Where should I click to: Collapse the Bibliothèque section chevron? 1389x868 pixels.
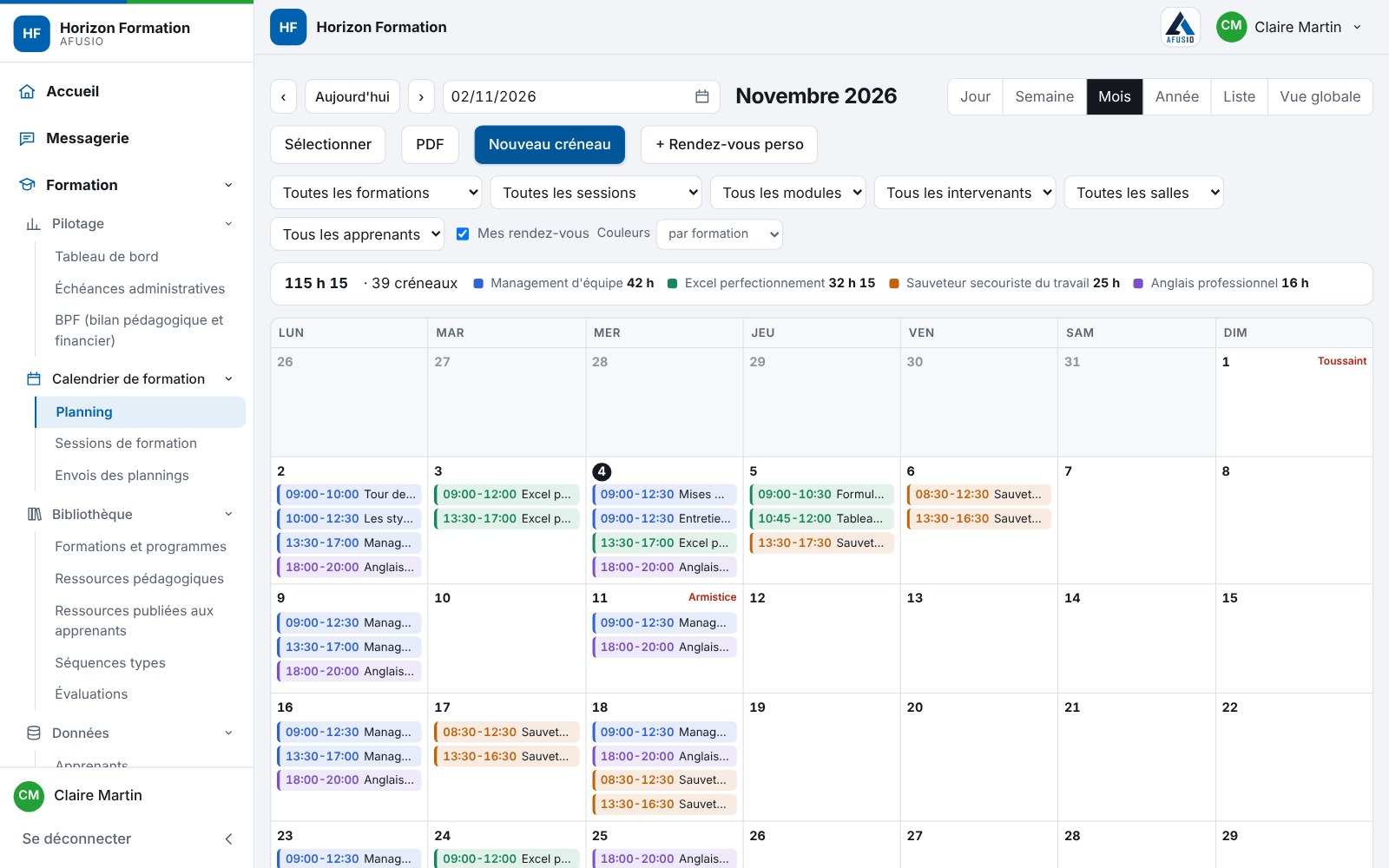pyautogui.click(x=228, y=515)
